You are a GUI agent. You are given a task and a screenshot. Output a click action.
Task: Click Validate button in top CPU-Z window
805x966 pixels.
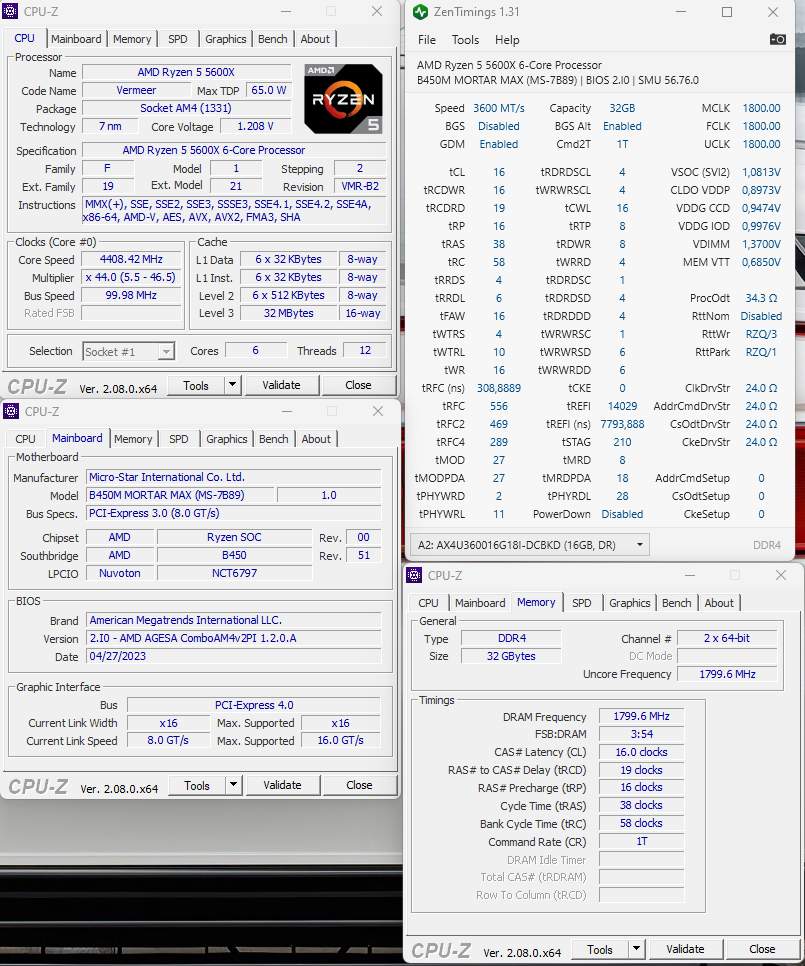pos(281,385)
